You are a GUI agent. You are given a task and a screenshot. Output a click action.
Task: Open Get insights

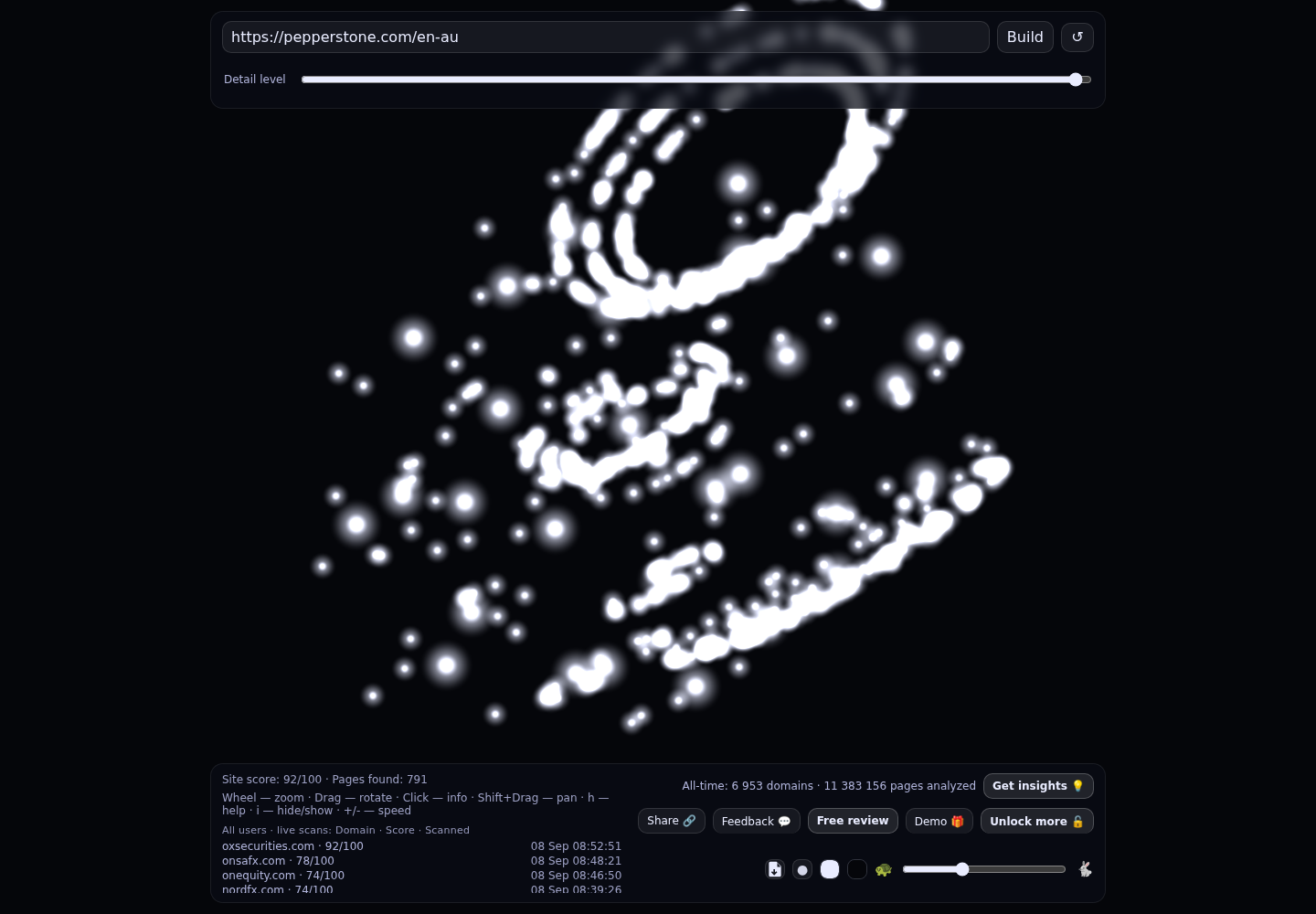point(1038,786)
